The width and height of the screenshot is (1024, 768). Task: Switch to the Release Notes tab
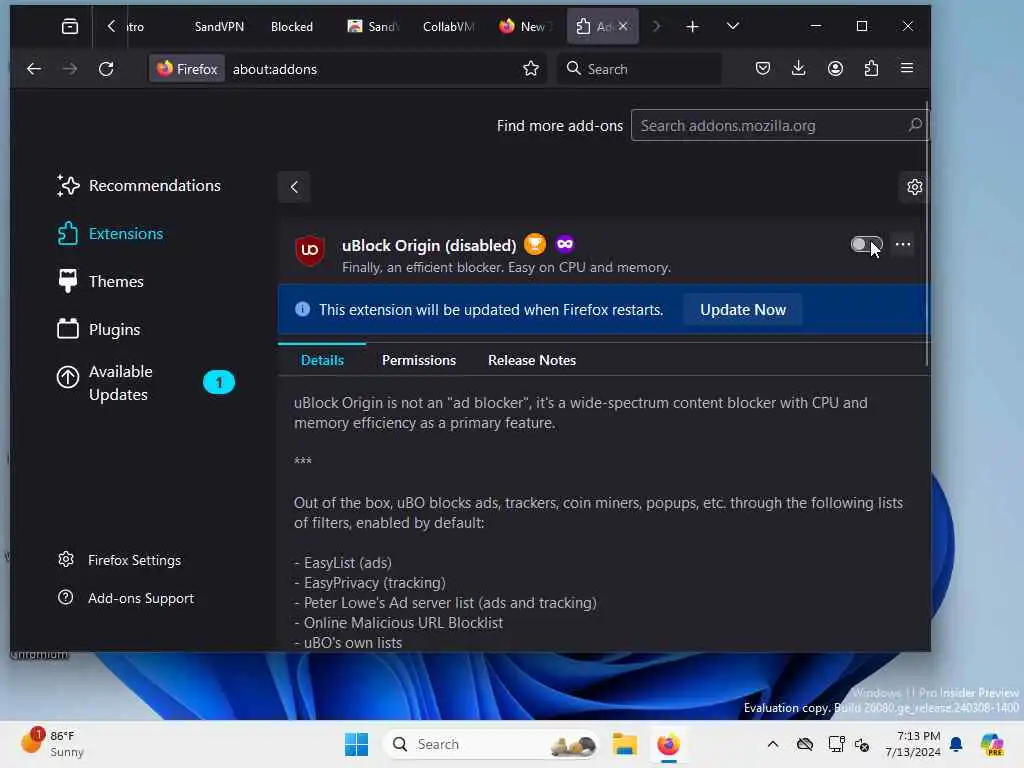pyautogui.click(x=532, y=360)
